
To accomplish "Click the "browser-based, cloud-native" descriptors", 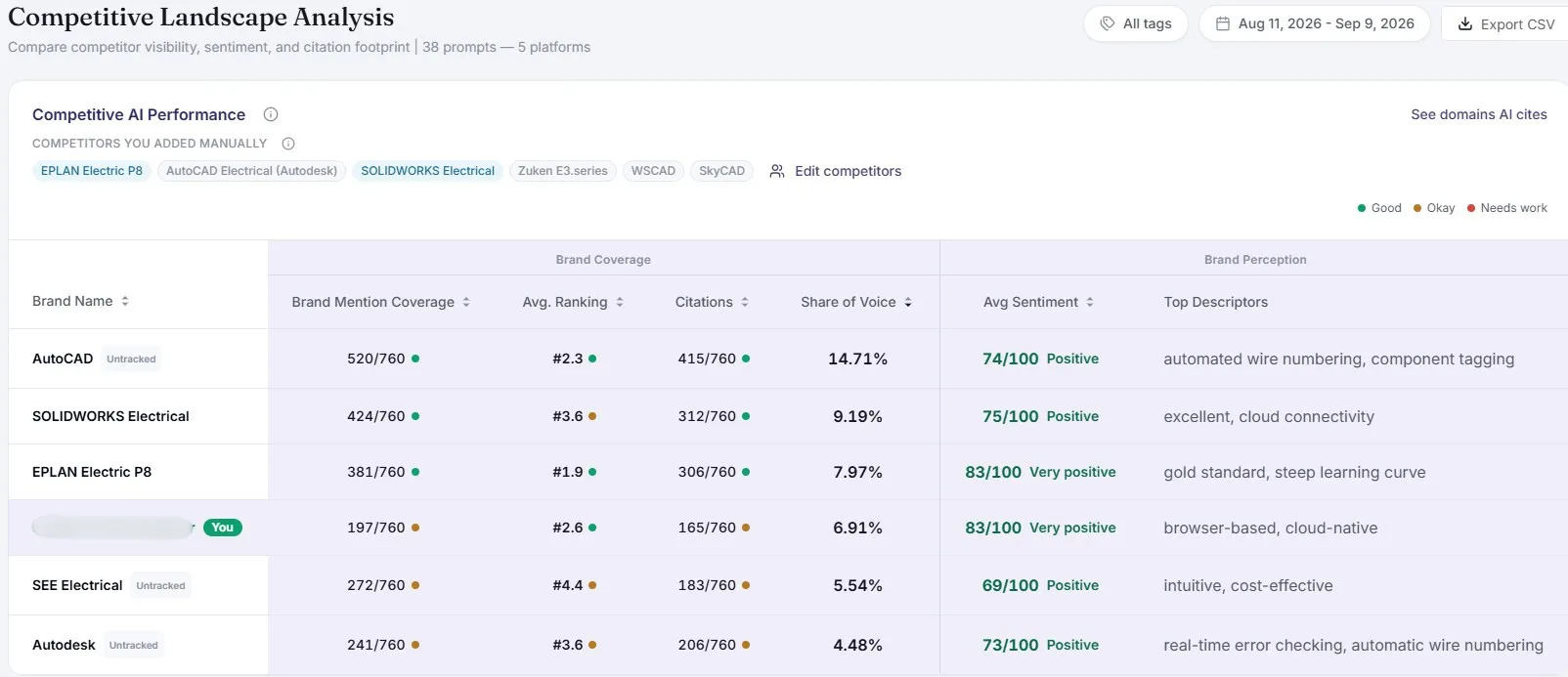I will click(x=1271, y=529).
